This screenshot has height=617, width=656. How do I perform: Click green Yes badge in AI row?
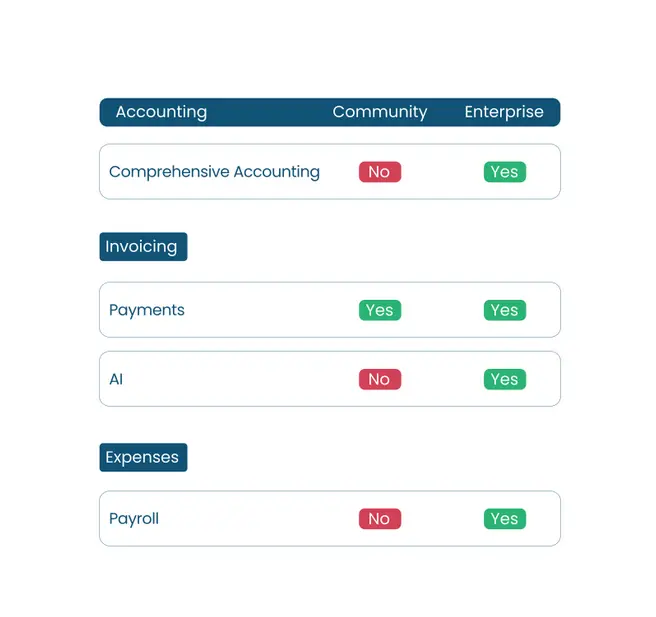[x=505, y=379]
